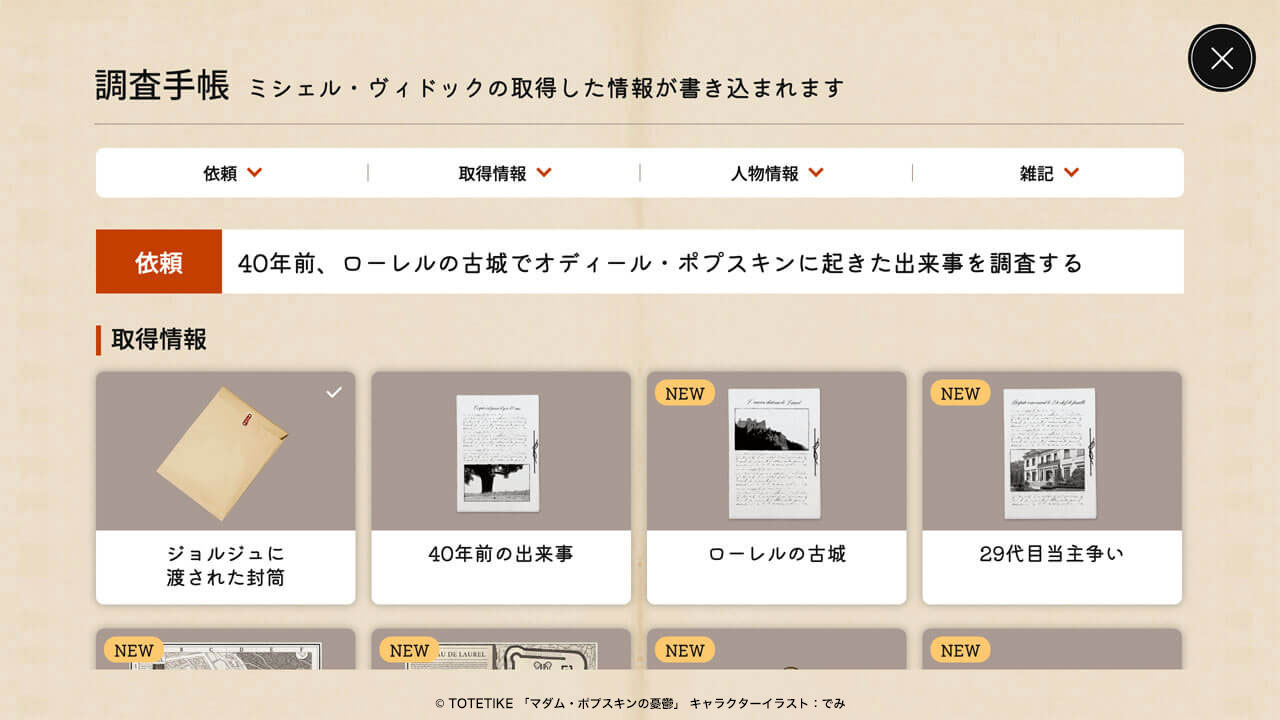Open the envelope icon card image
This screenshot has height=720, width=1280.
222,453
